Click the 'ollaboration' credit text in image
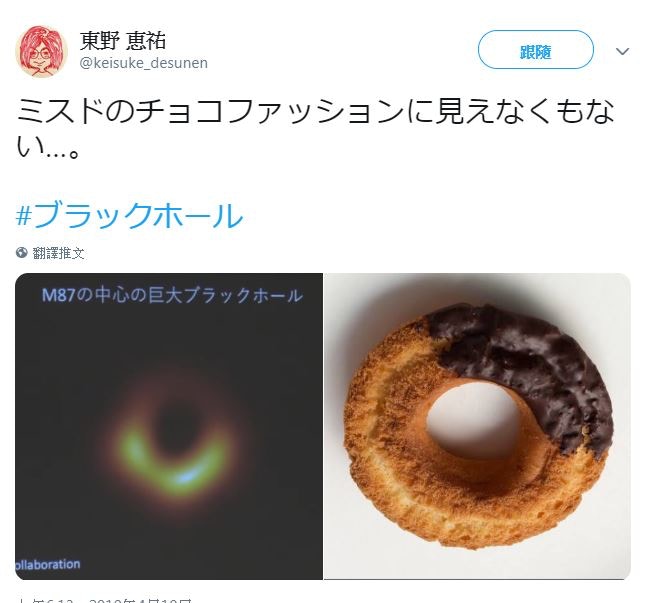The height and width of the screenshot is (603, 660). point(48,564)
